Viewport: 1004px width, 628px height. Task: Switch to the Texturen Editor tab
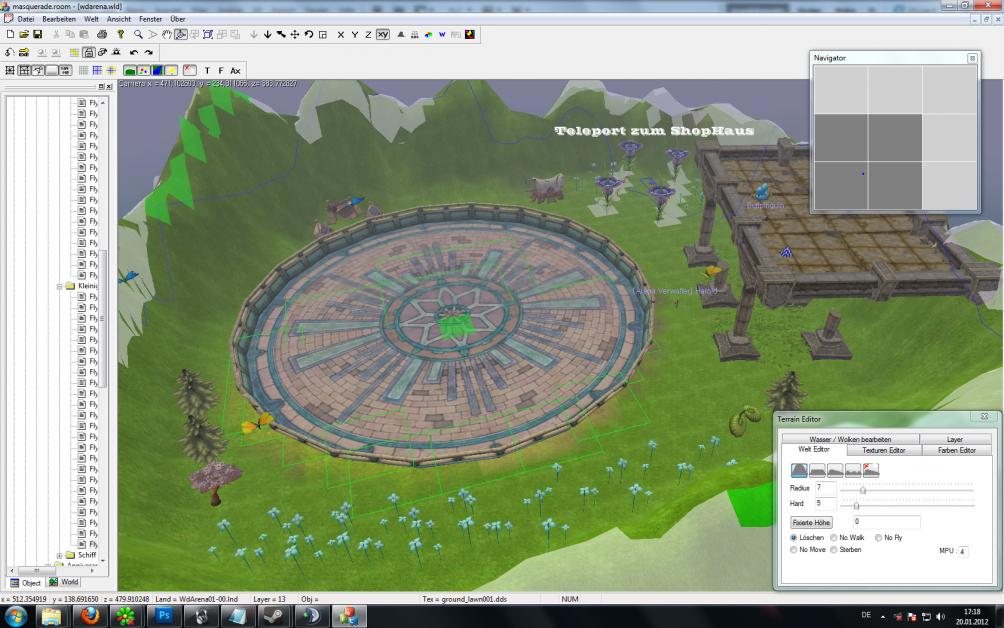(883, 450)
